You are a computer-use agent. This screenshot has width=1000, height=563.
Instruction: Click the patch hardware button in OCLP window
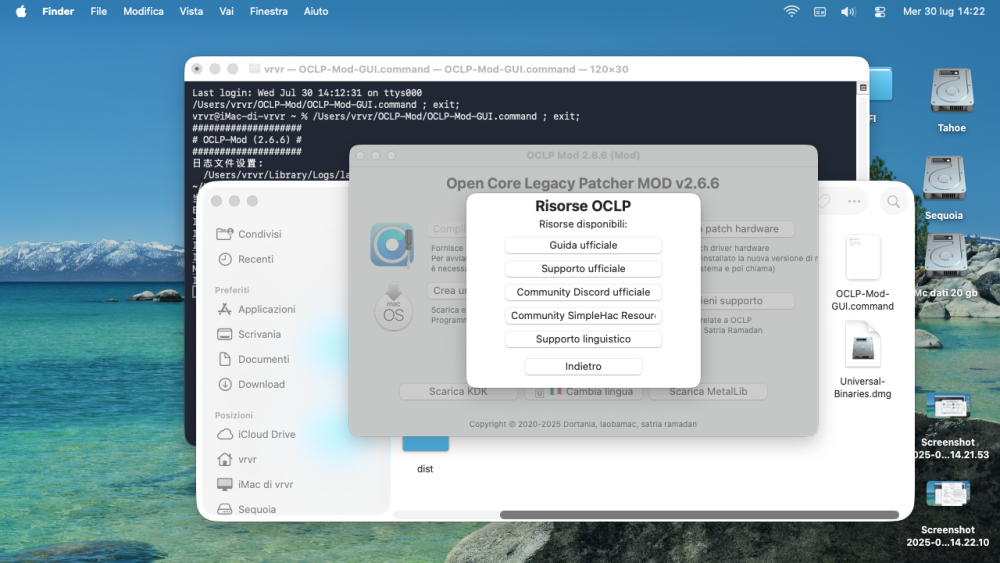coord(747,229)
